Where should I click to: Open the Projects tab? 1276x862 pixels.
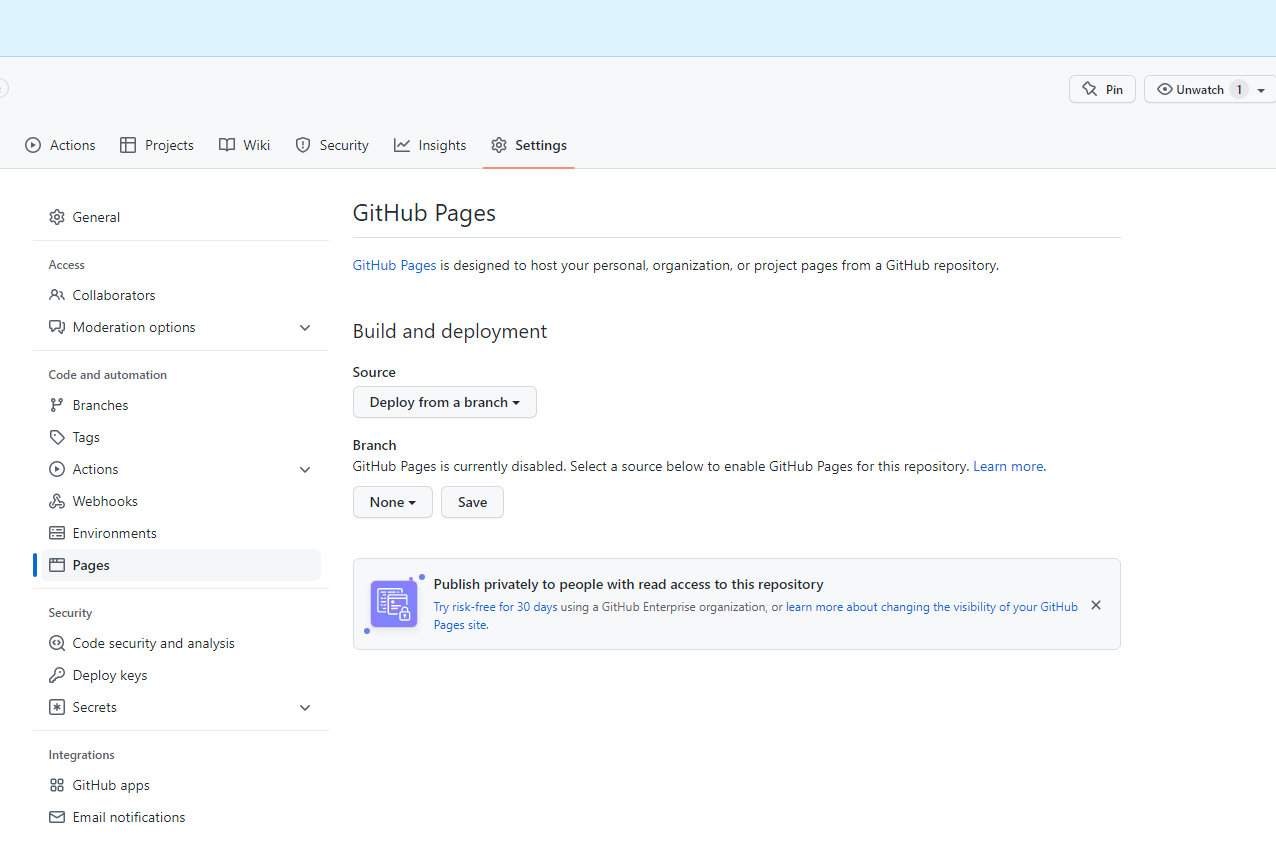click(157, 145)
